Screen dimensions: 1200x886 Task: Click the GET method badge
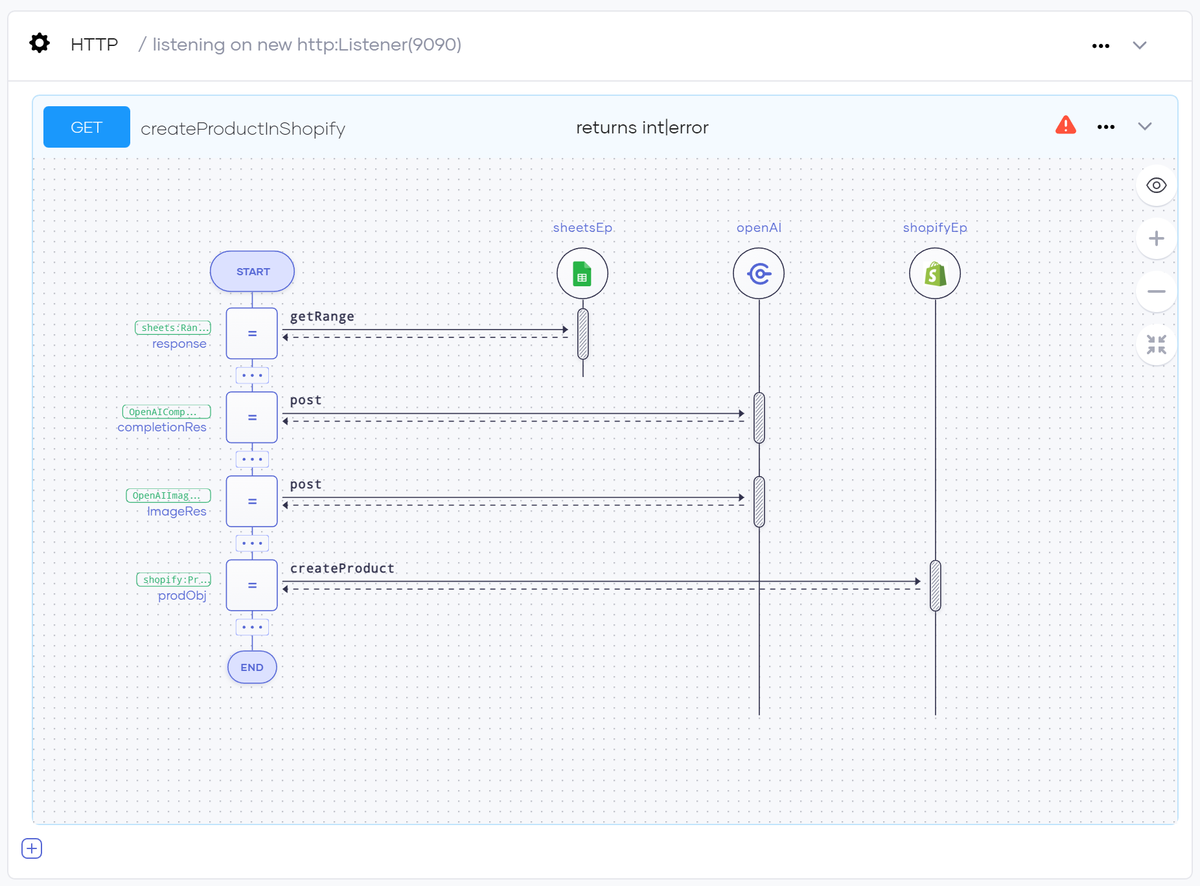point(87,127)
